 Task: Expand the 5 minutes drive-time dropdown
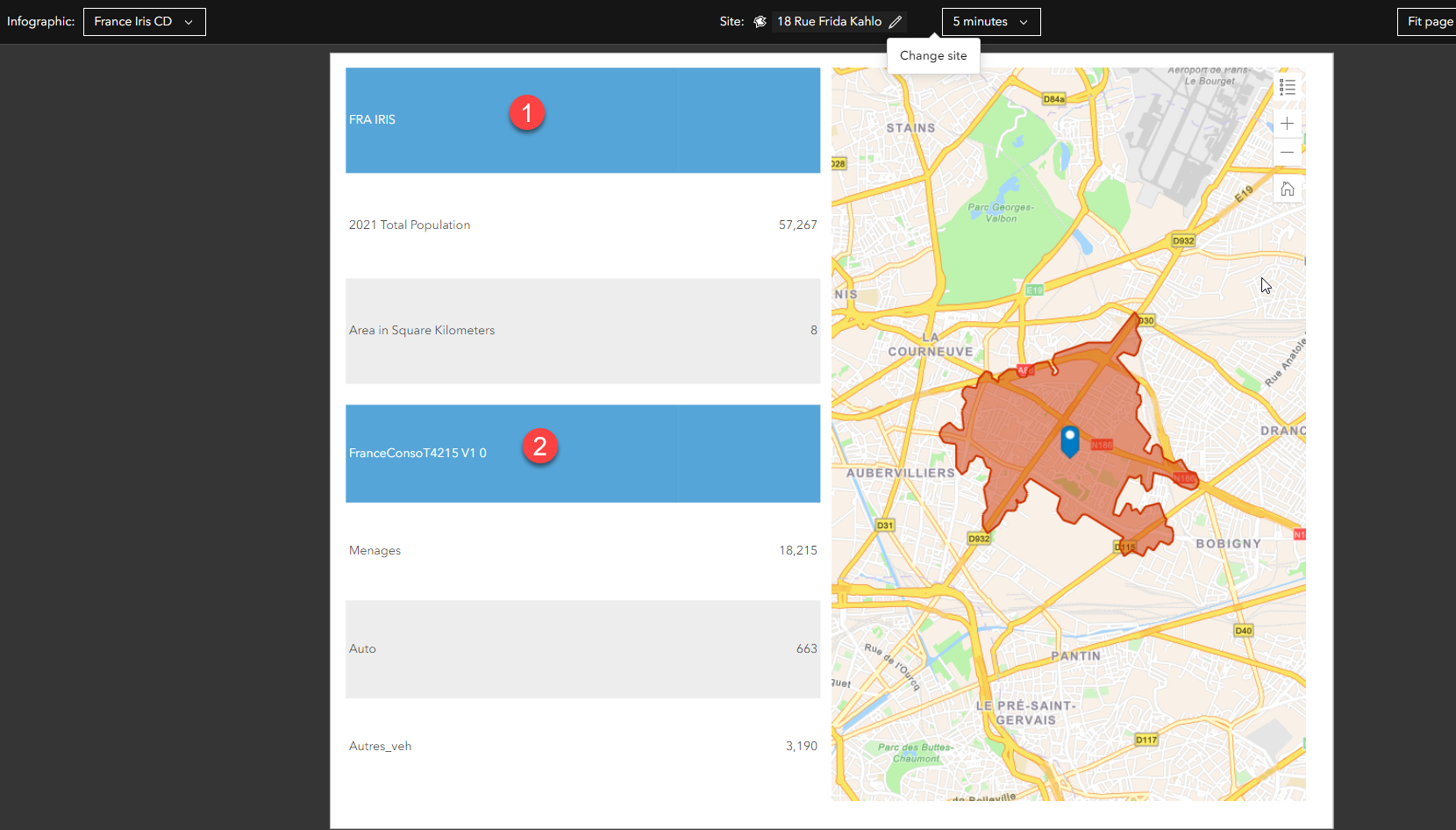click(989, 21)
